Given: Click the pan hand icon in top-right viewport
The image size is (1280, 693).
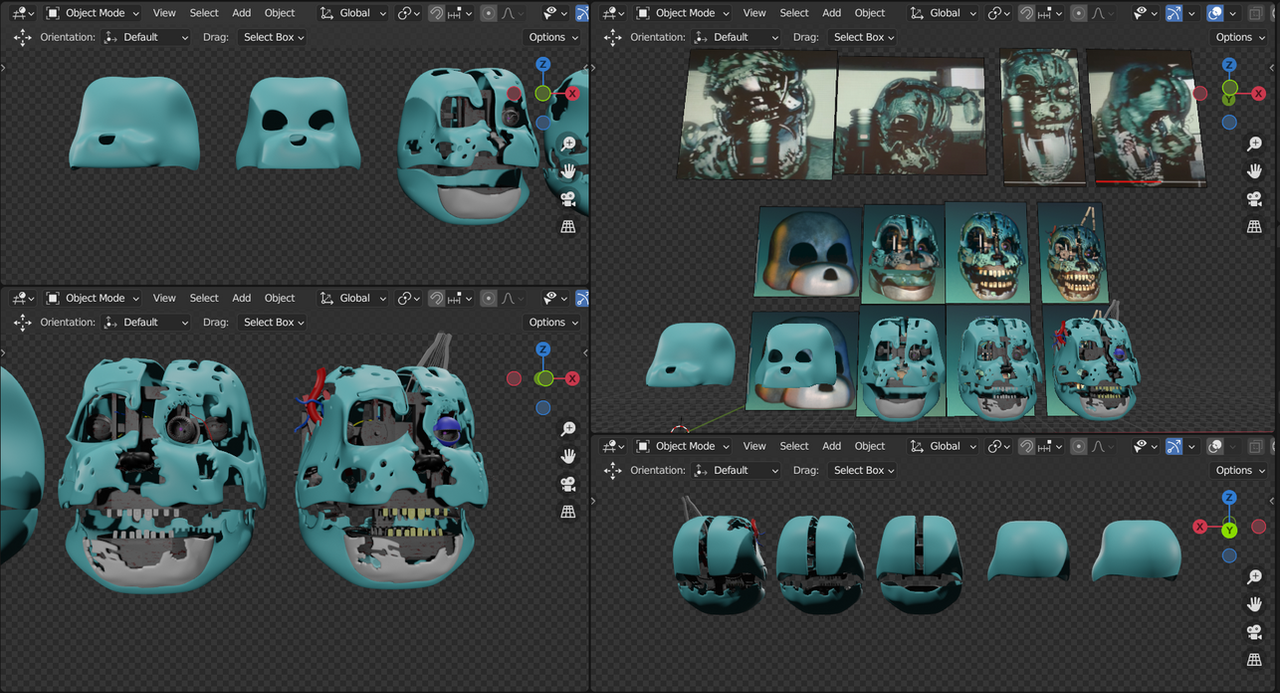Looking at the screenshot, I should pyautogui.click(x=1255, y=171).
